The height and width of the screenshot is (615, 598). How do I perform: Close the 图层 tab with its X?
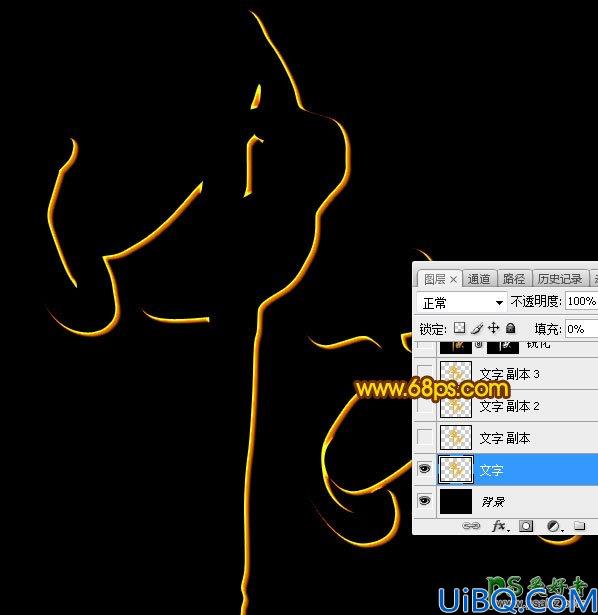click(454, 280)
